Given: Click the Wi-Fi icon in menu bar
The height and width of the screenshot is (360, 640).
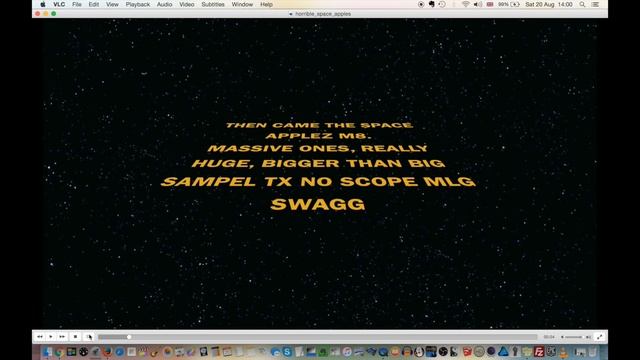Looking at the screenshot, I should [465, 4].
